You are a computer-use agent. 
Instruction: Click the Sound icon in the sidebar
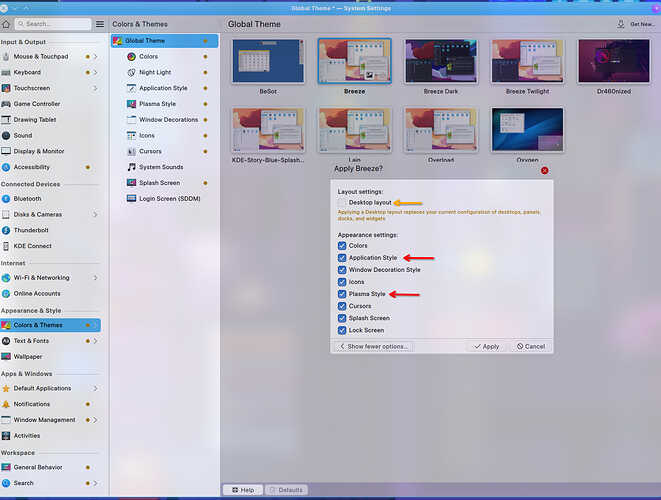point(6,135)
